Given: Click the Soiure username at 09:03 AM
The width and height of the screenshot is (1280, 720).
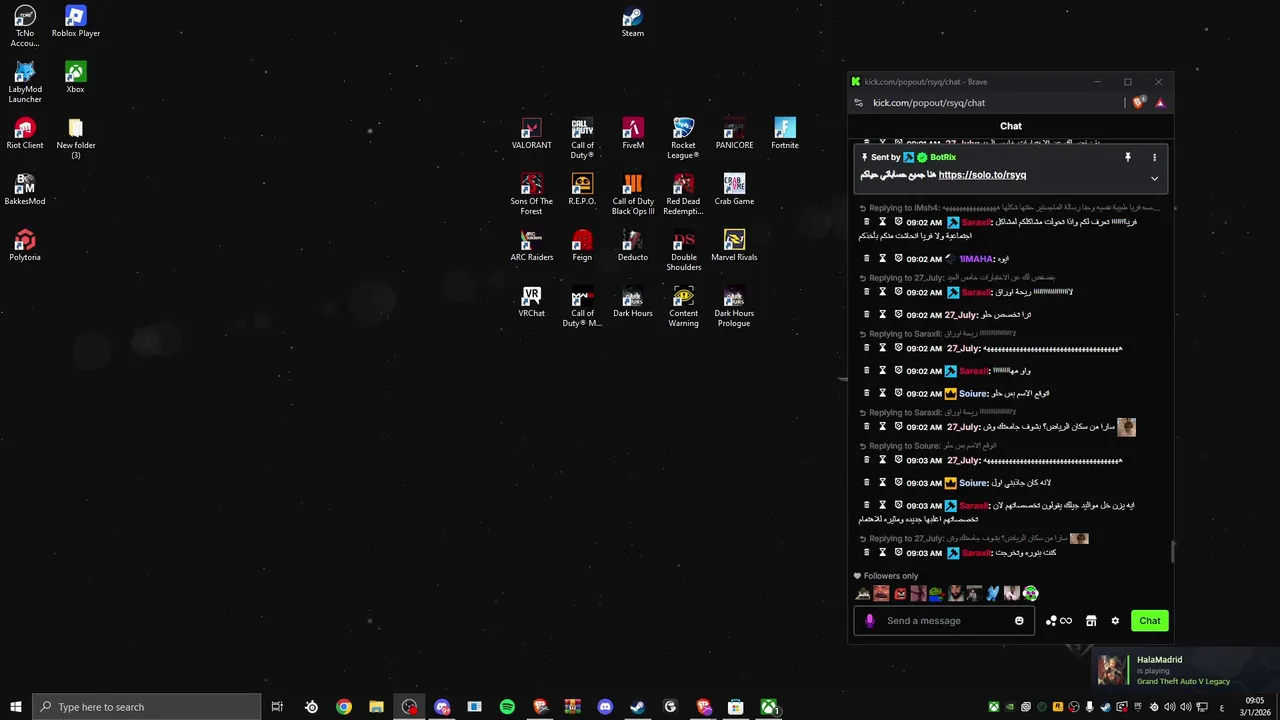Looking at the screenshot, I should [x=973, y=483].
